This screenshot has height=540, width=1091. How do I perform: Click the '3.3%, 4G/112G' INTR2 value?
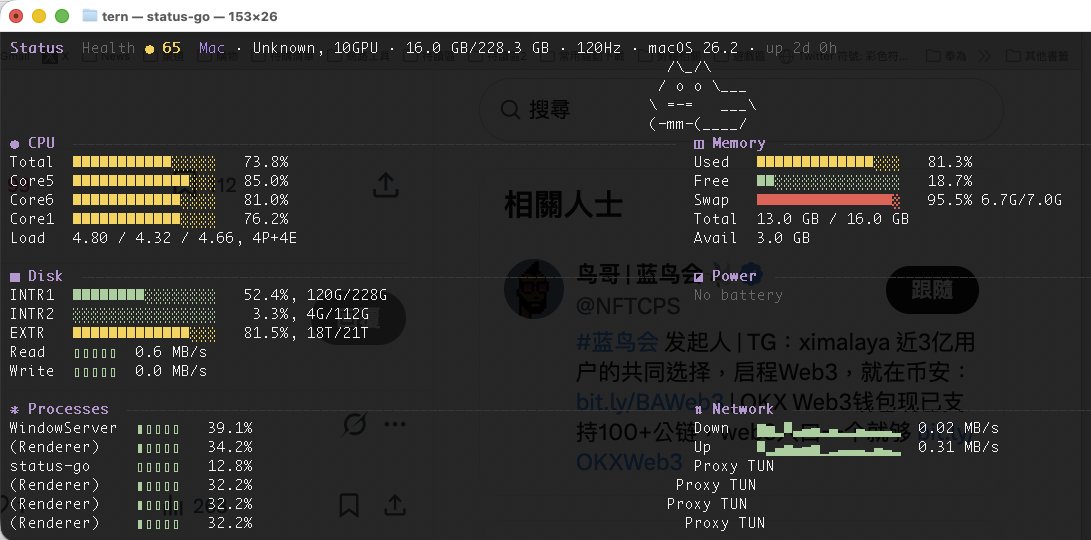310,314
